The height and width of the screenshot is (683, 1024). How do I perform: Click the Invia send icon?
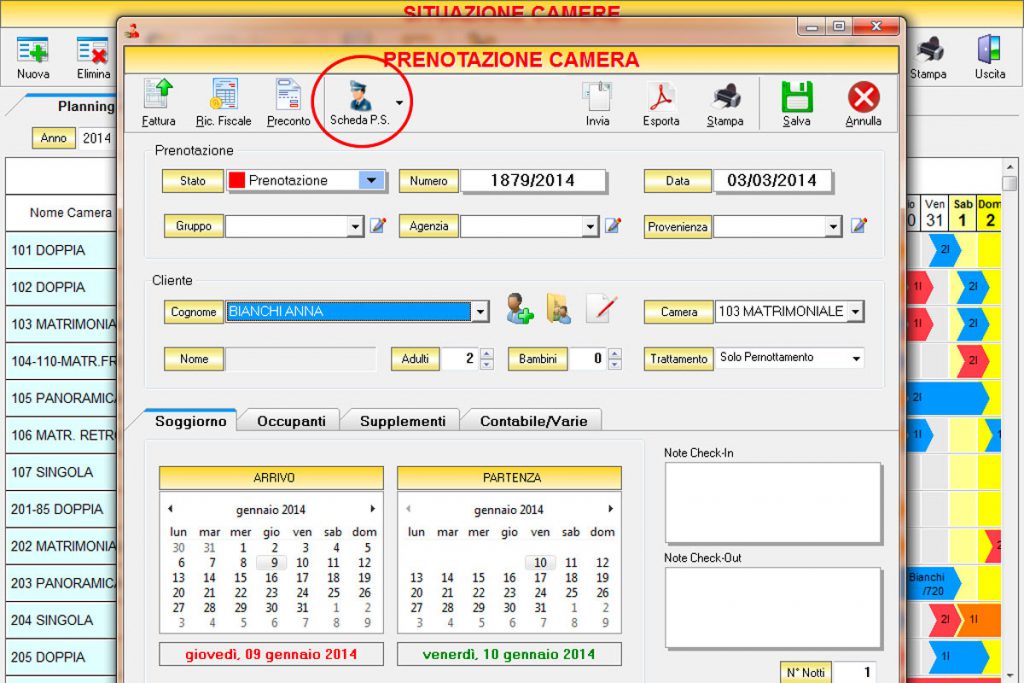[x=597, y=103]
